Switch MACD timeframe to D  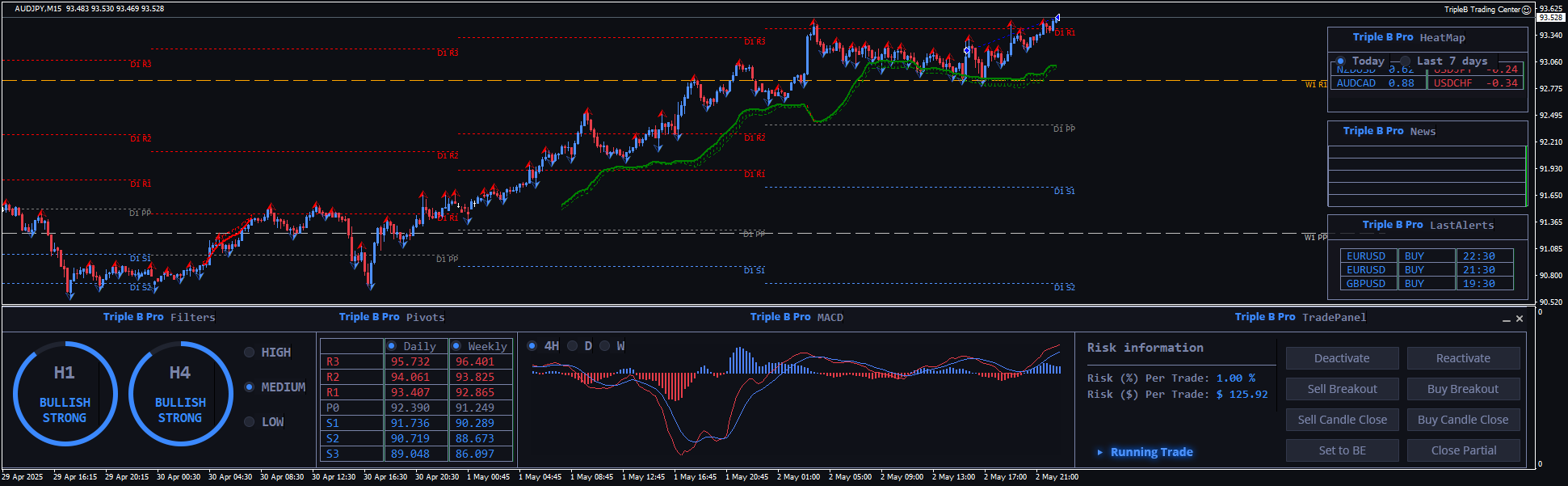[x=573, y=346]
